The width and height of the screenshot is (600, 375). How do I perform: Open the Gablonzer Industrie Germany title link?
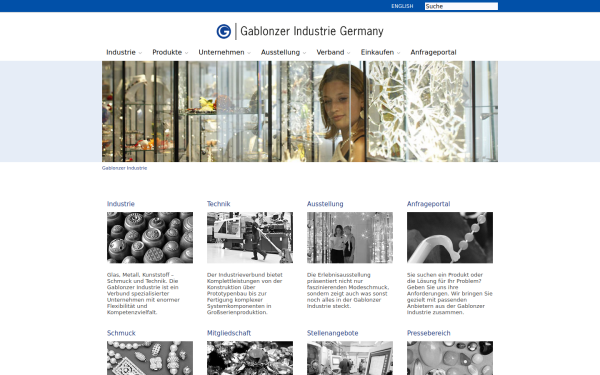(311, 31)
